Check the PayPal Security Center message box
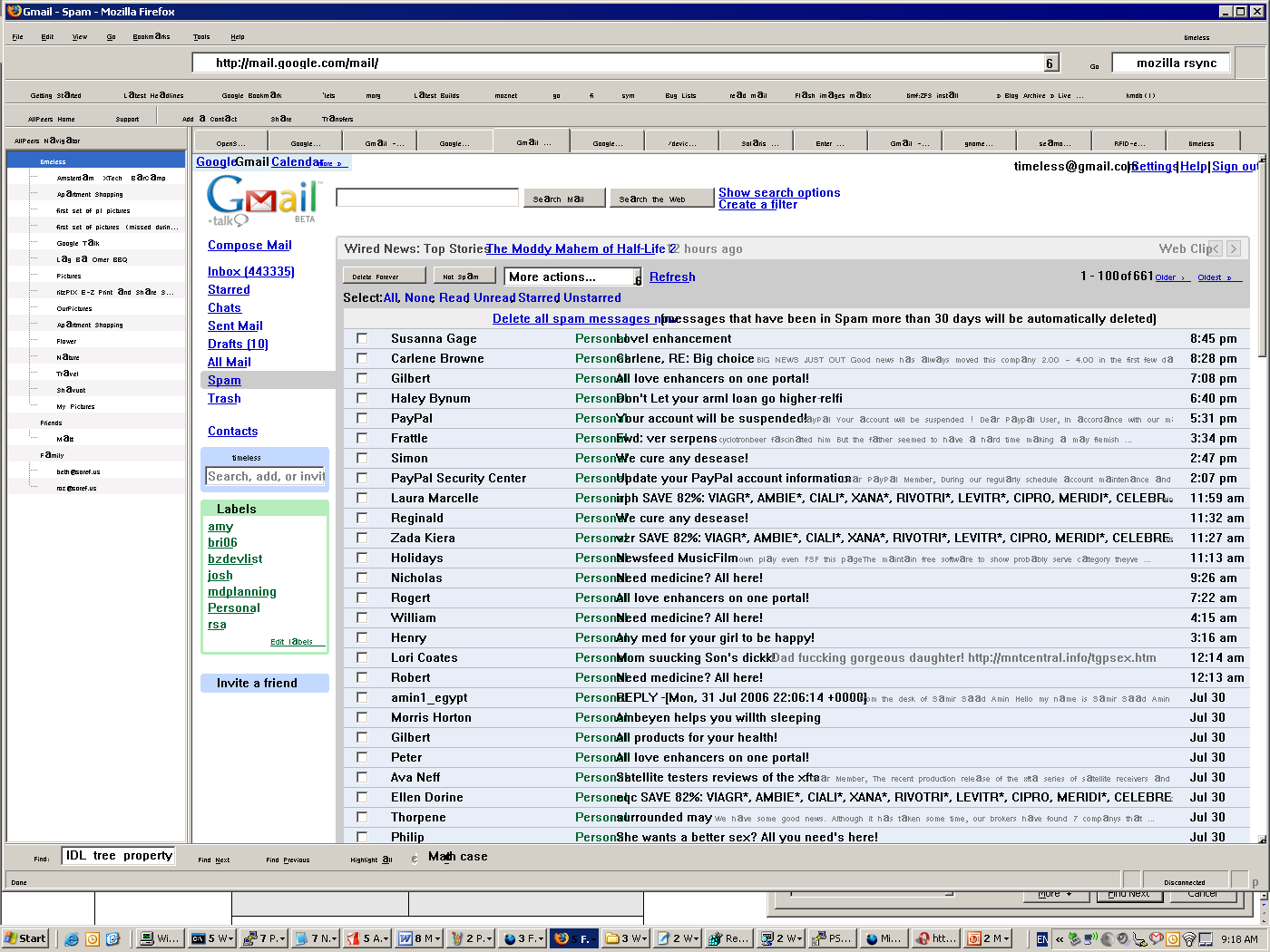This screenshot has width=1270, height=952. coord(362,478)
